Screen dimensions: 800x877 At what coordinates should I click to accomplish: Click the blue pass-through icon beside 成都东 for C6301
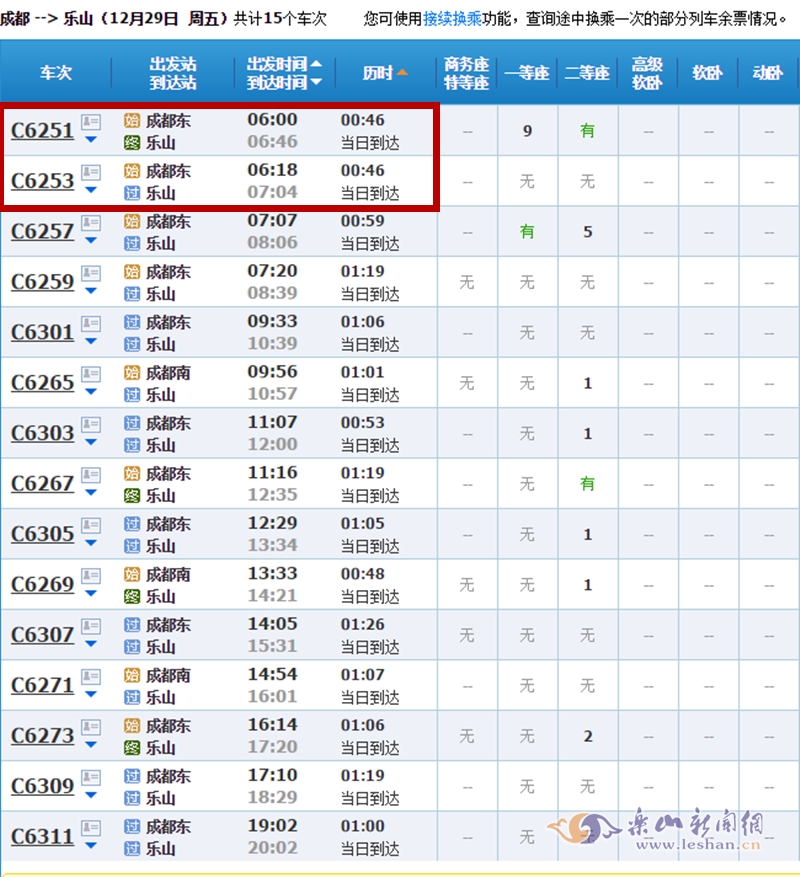(x=132, y=322)
